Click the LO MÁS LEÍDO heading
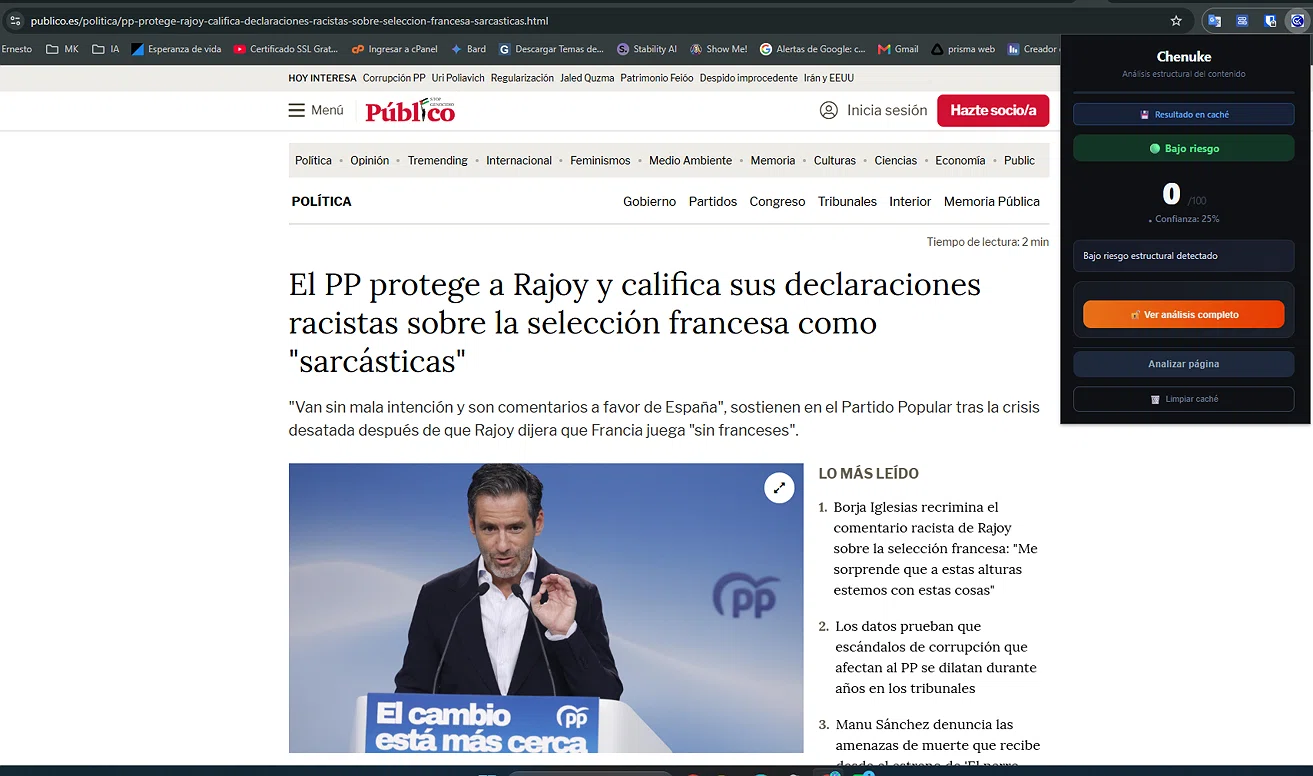 [x=868, y=474]
